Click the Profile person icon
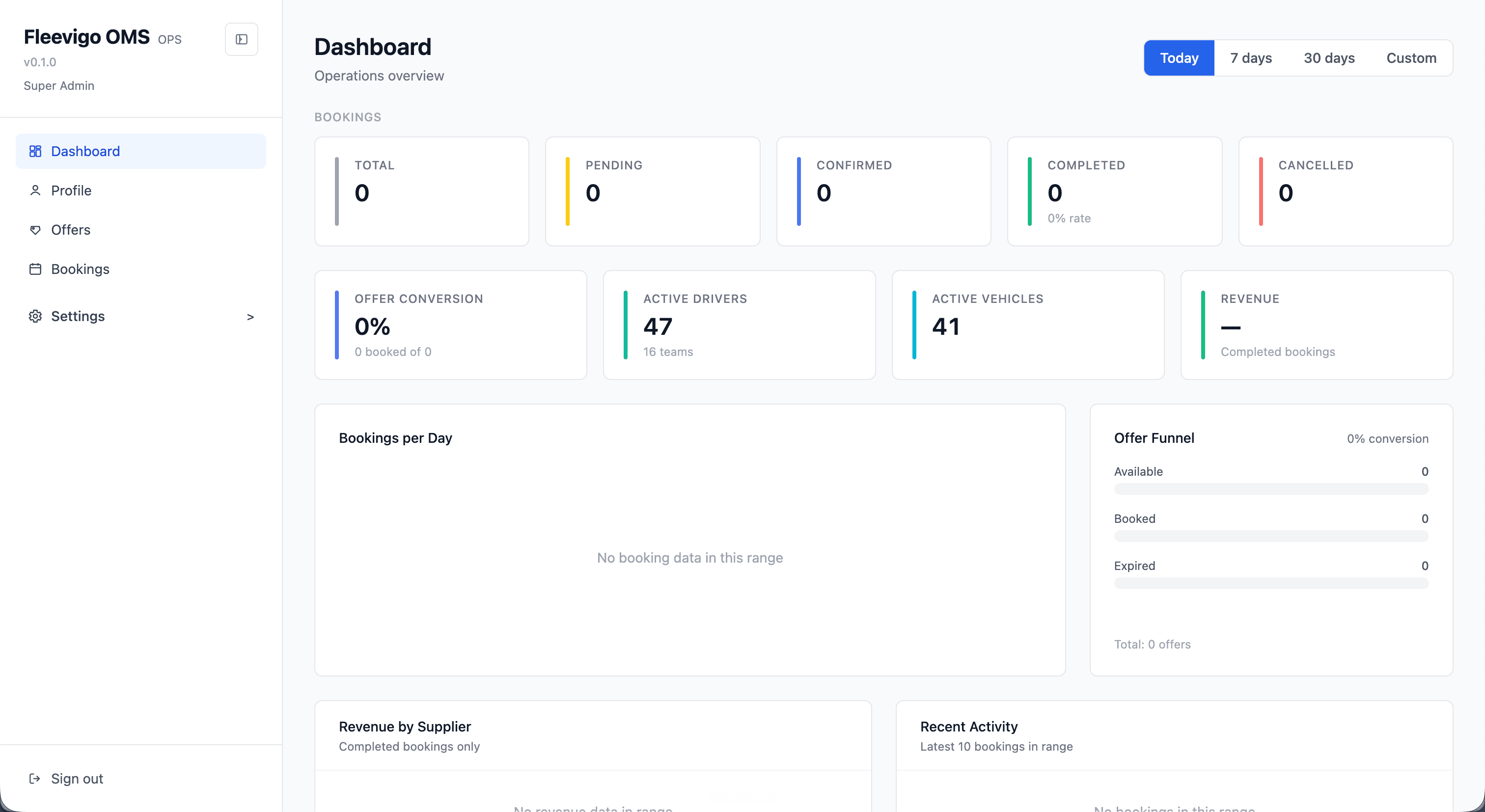This screenshot has width=1485, height=812. tap(35, 190)
